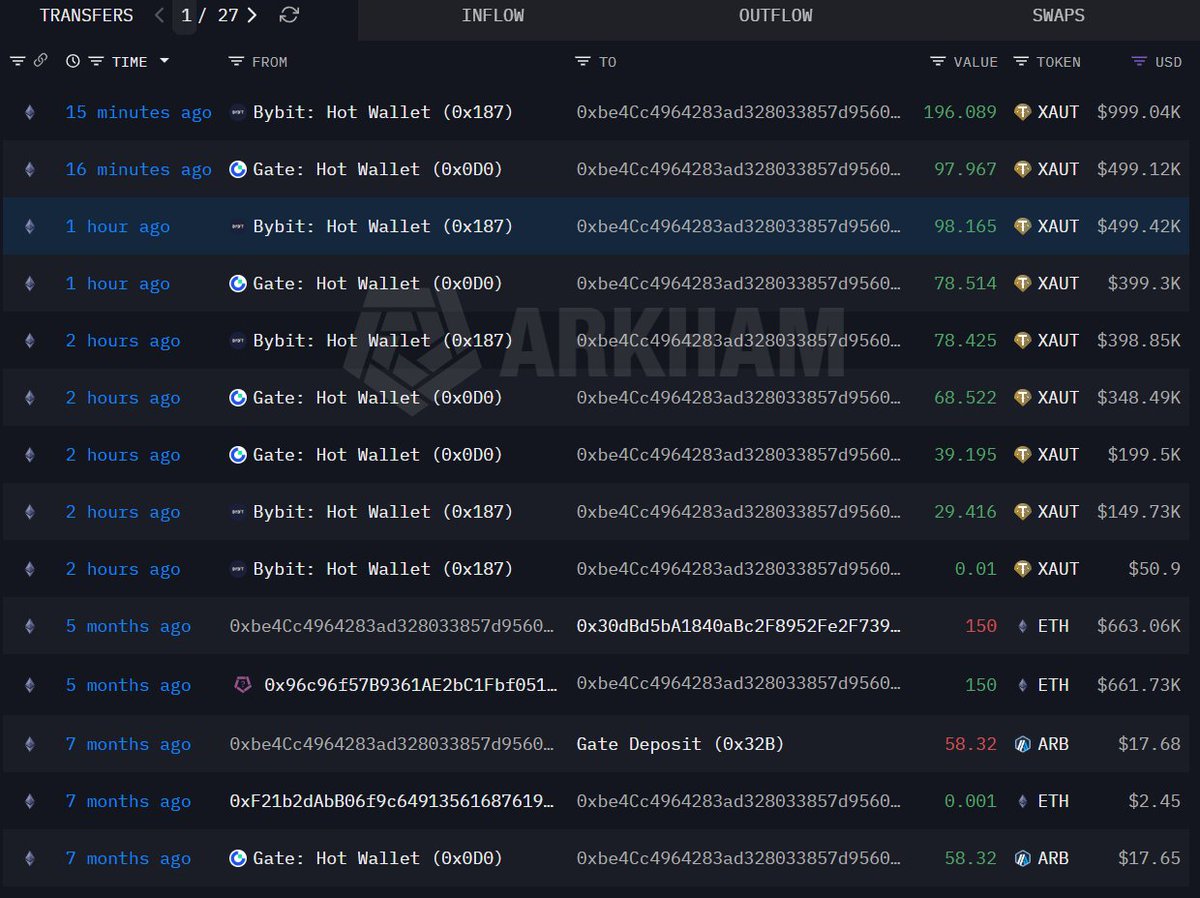This screenshot has width=1200, height=898.
Task: Open the FROM column filter
Action: (236, 61)
